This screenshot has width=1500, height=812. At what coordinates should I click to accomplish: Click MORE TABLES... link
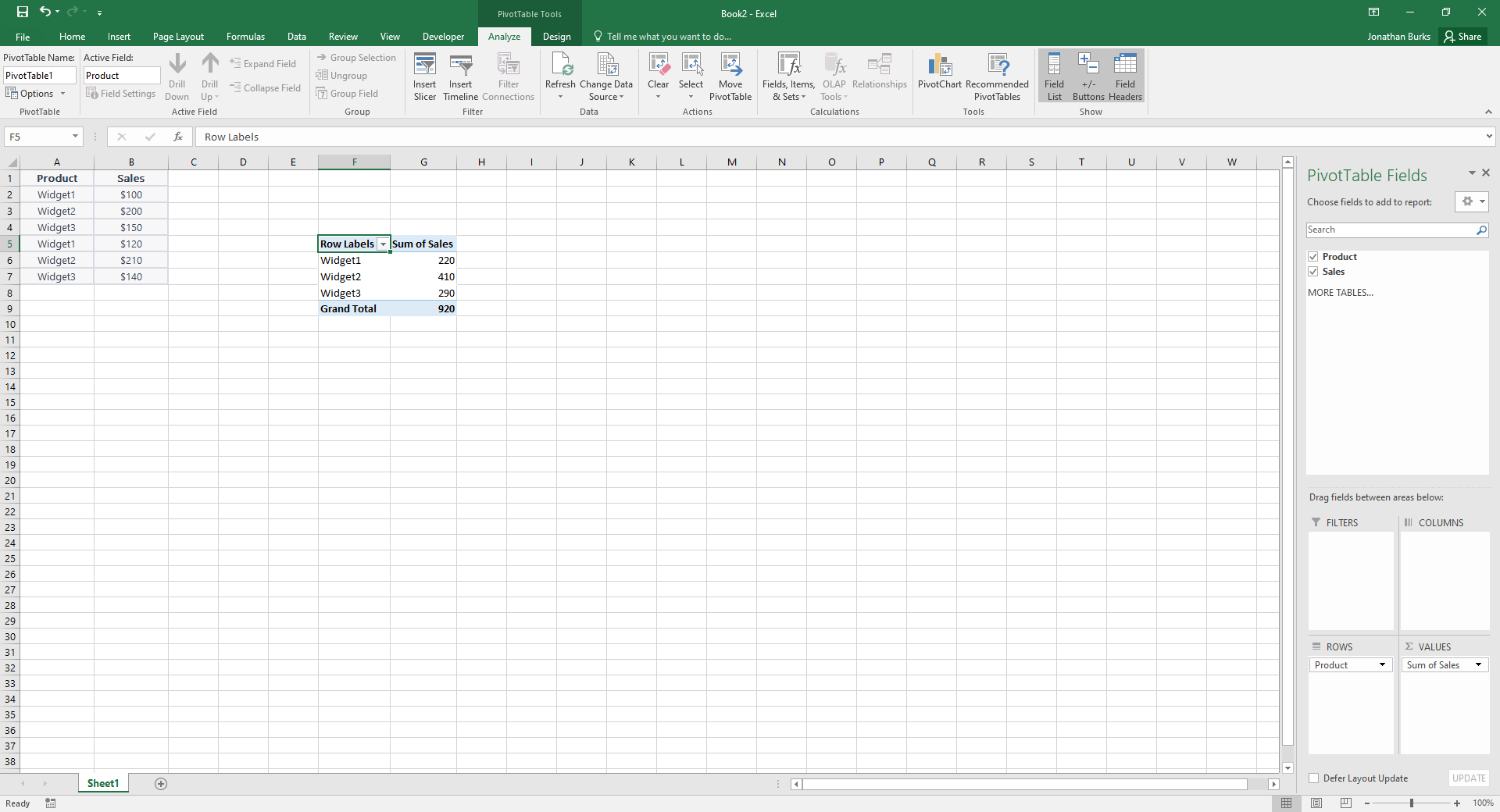click(1341, 293)
